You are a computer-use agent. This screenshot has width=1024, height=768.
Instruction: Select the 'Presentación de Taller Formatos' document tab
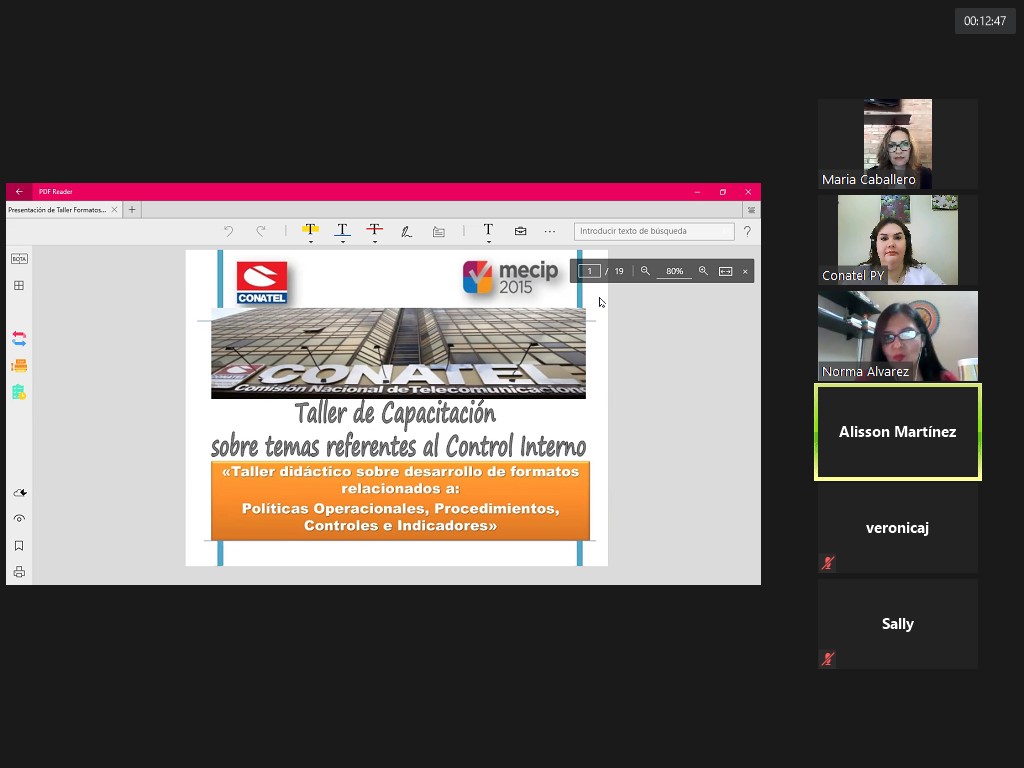click(57, 210)
